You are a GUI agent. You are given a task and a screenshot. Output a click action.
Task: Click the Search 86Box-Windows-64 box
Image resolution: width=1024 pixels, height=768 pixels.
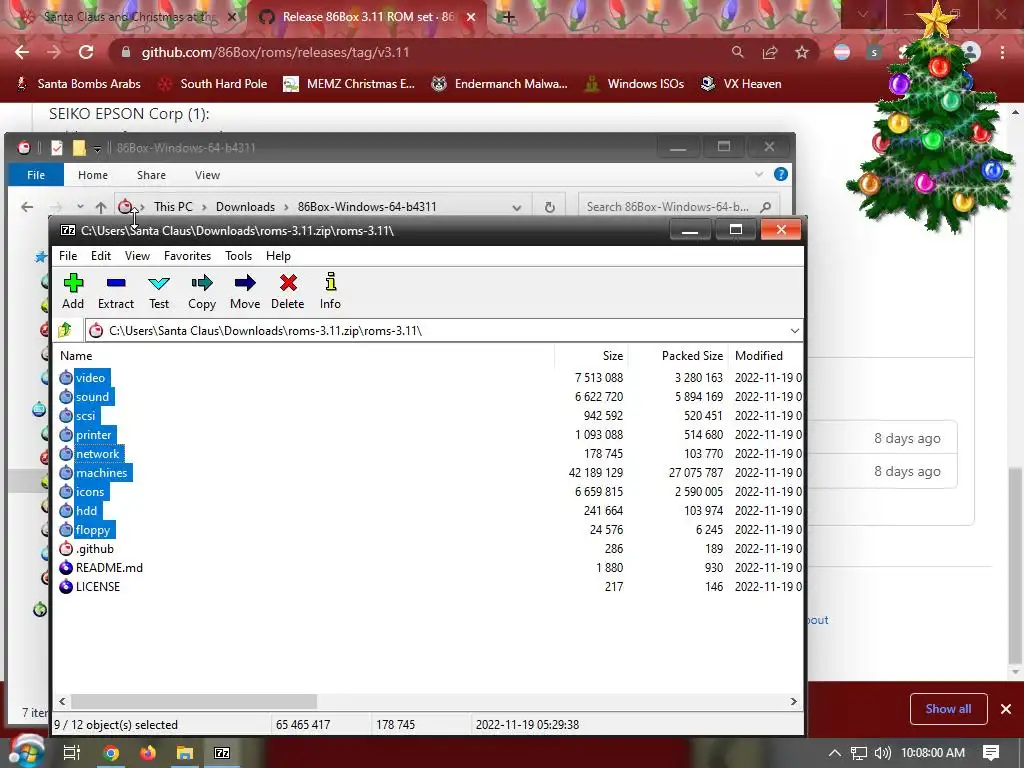pos(679,207)
